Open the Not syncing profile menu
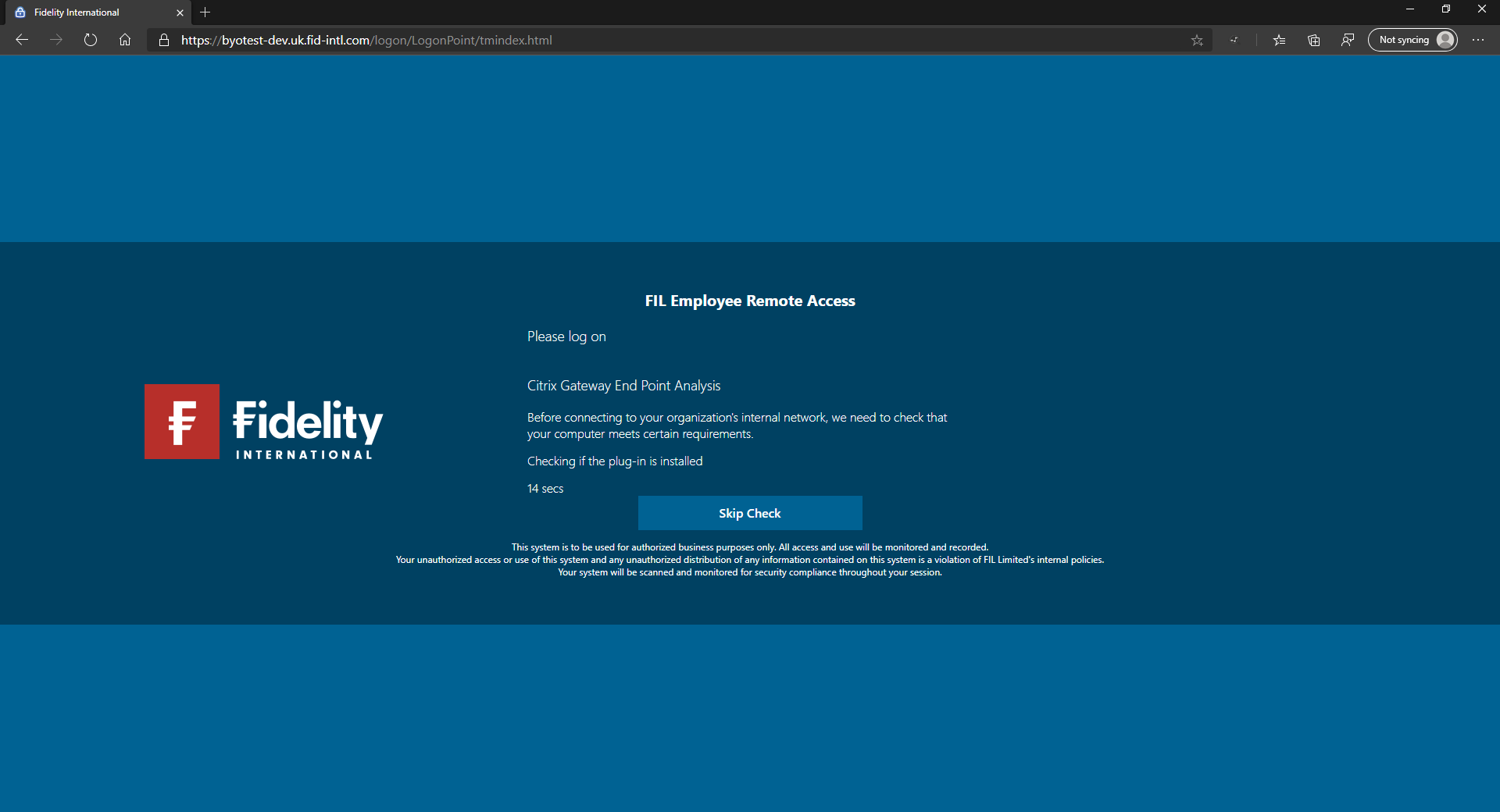 1412,40
